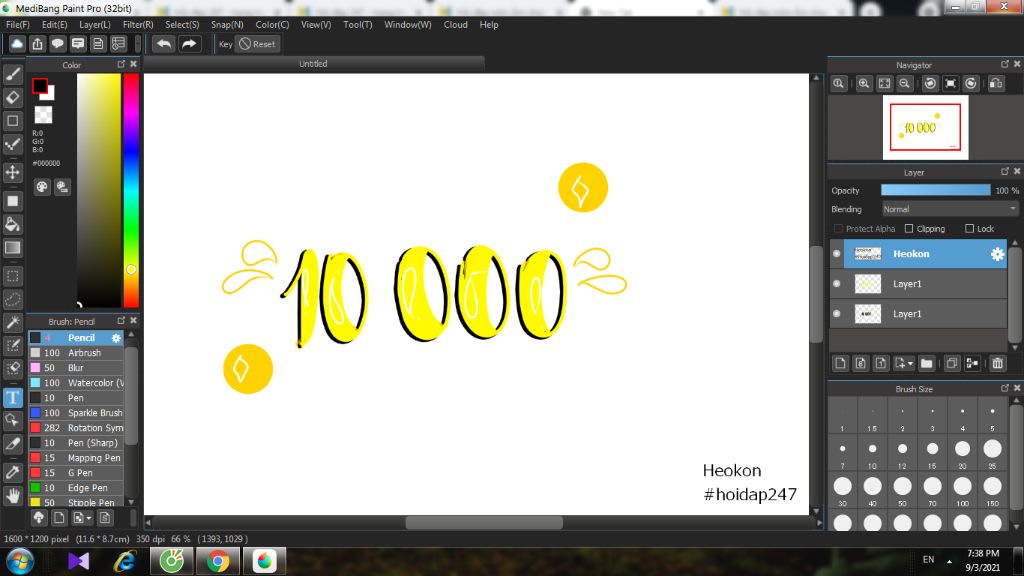
Task: Click the export/share icon in top toolbar
Action: tap(37, 44)
